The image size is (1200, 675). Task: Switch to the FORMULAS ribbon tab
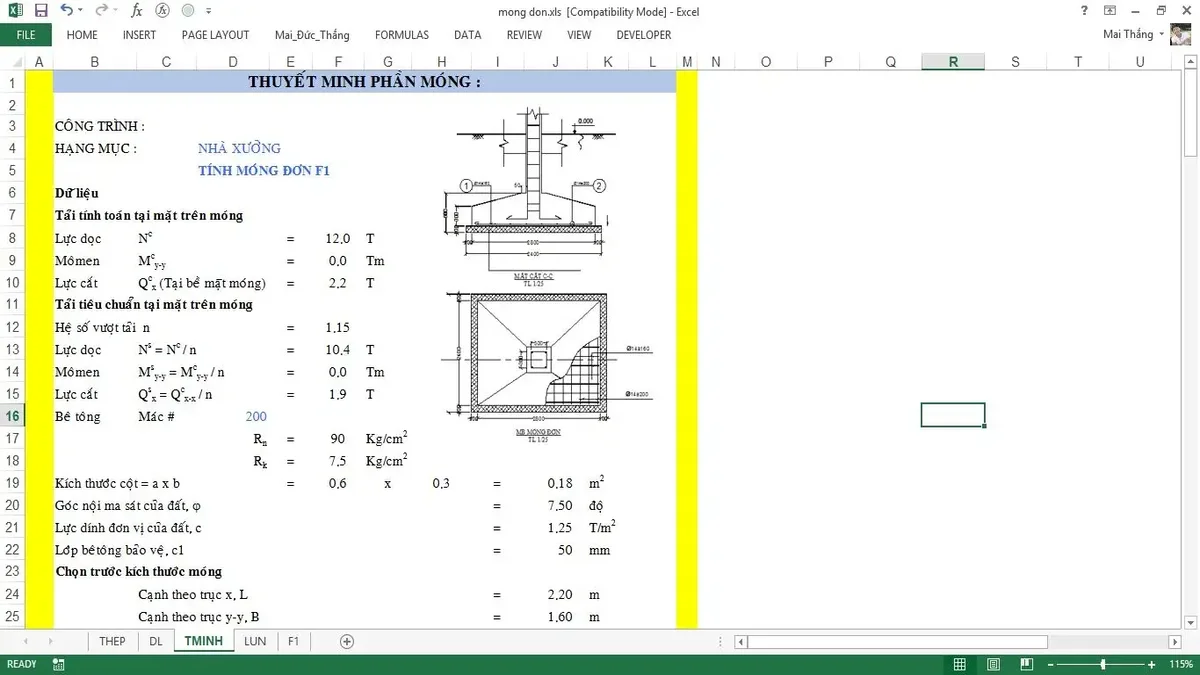402,34
